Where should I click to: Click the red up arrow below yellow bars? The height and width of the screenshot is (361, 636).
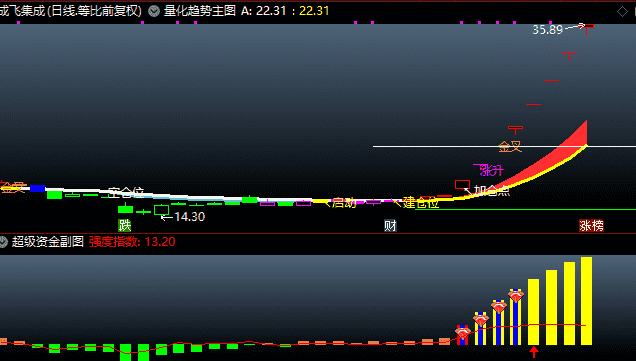pos(534,352)
